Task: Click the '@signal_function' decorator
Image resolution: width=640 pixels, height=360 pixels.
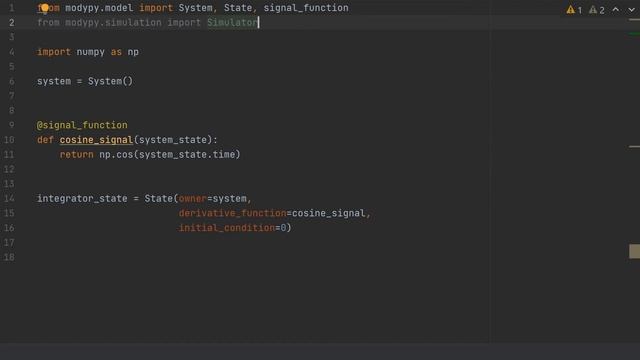Action: (82, 125)
